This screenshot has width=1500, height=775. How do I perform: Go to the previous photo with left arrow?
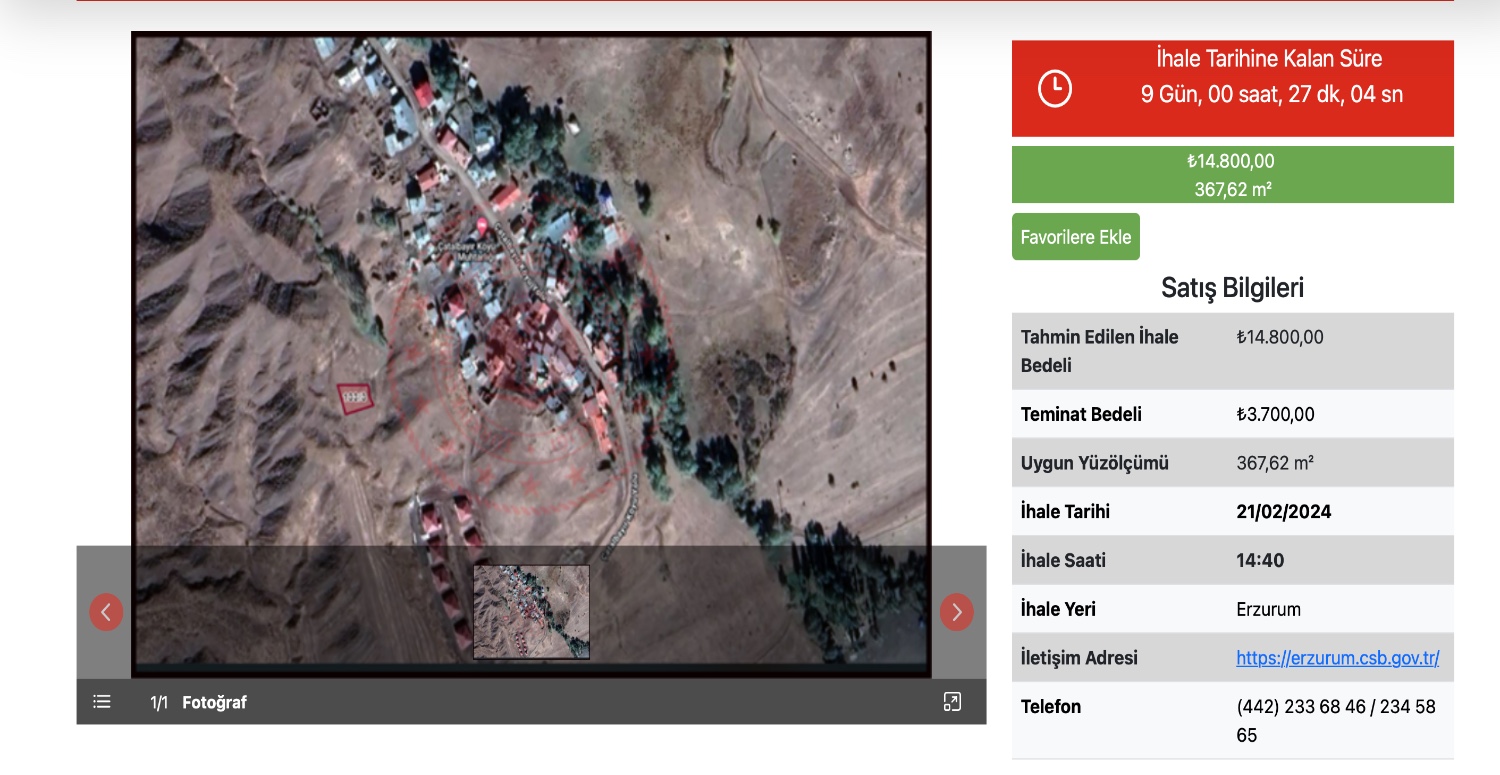(107, 612)
